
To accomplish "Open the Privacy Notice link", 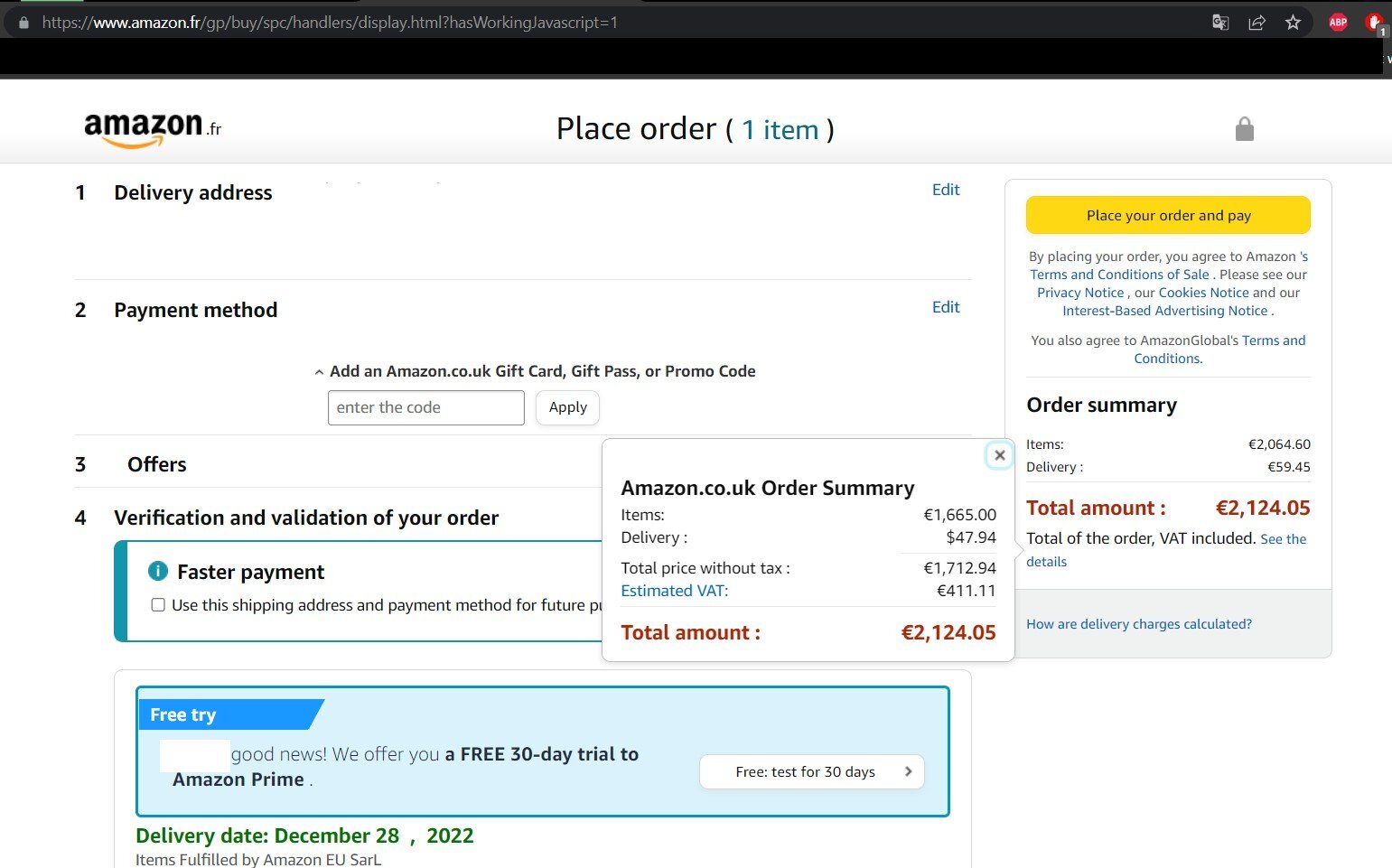I will 1080,293.
